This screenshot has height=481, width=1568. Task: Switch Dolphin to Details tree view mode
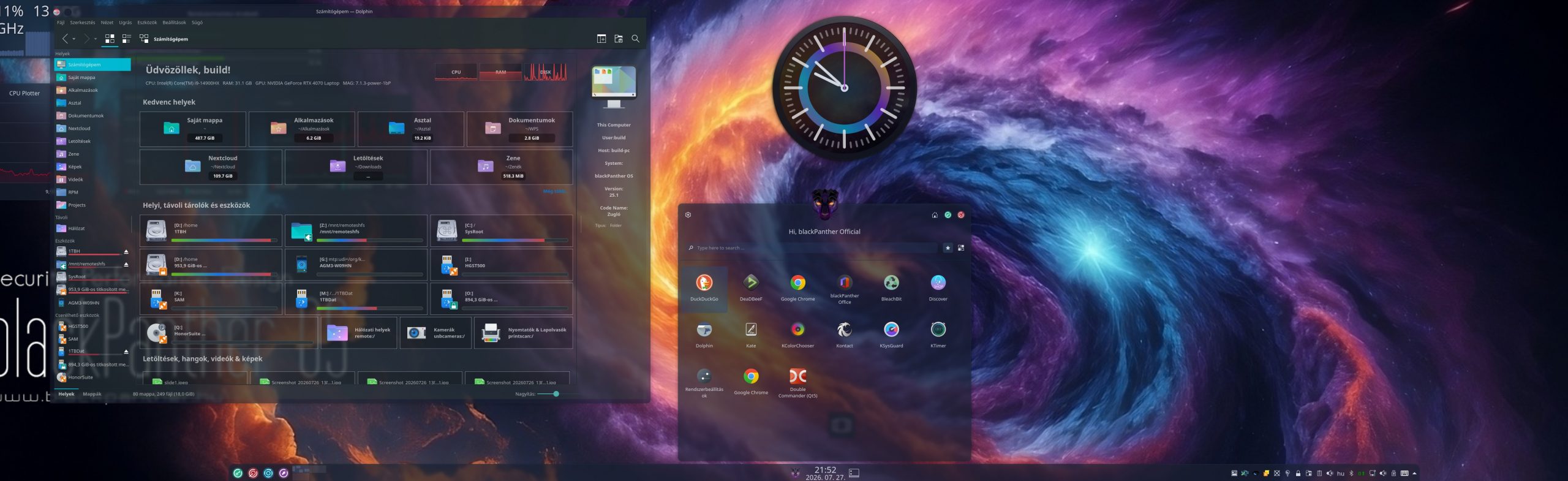tap(144, 39)
